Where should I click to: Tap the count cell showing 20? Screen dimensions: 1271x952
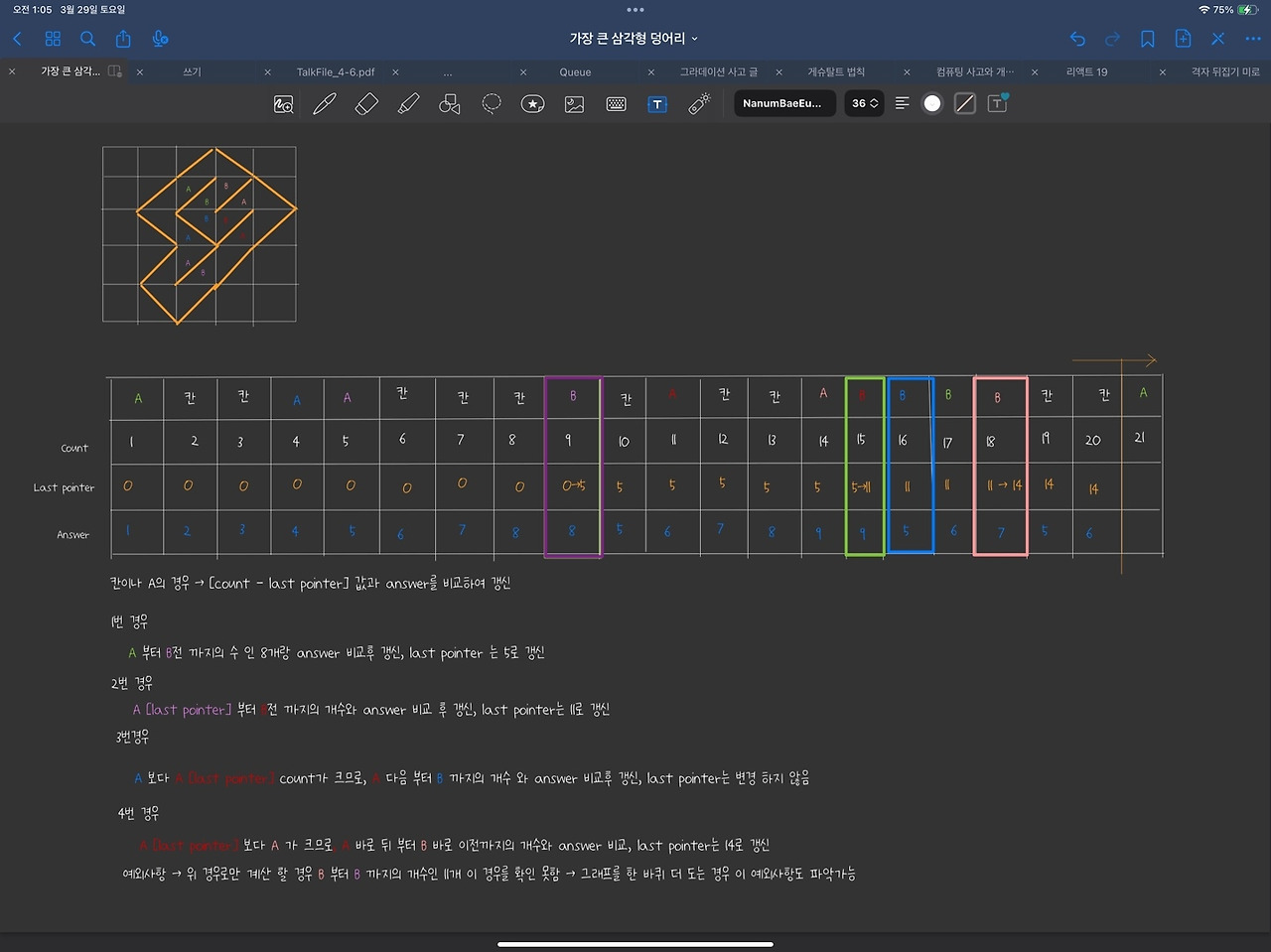click(1092, 440)
